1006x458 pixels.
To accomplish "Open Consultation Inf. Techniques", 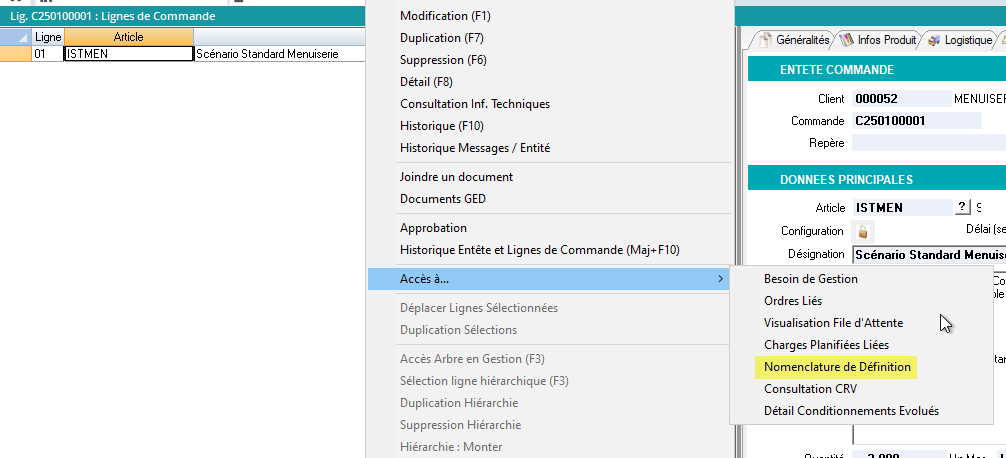I will [474, 104].
